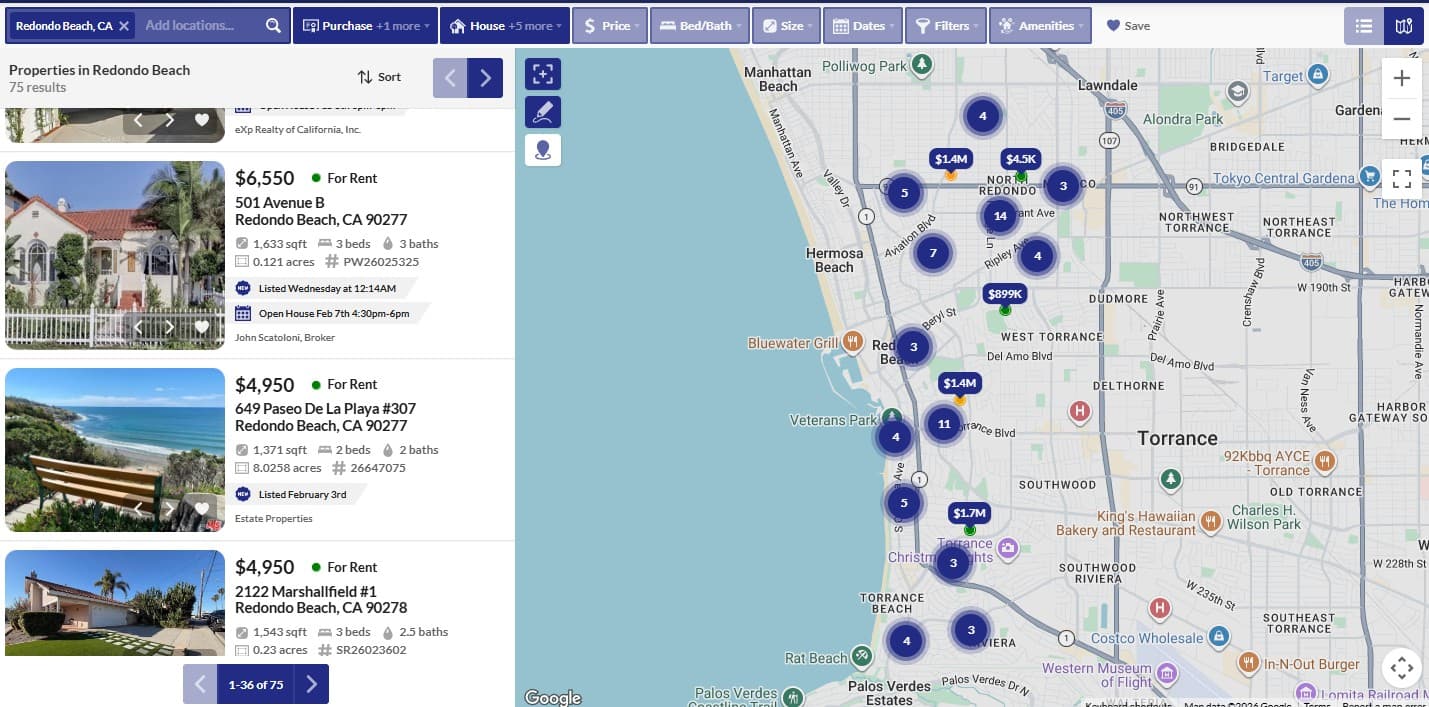Favorite the 649 Paseo De La Playa listing
The image size is (1429, 707).
click(x=202, y=508)
